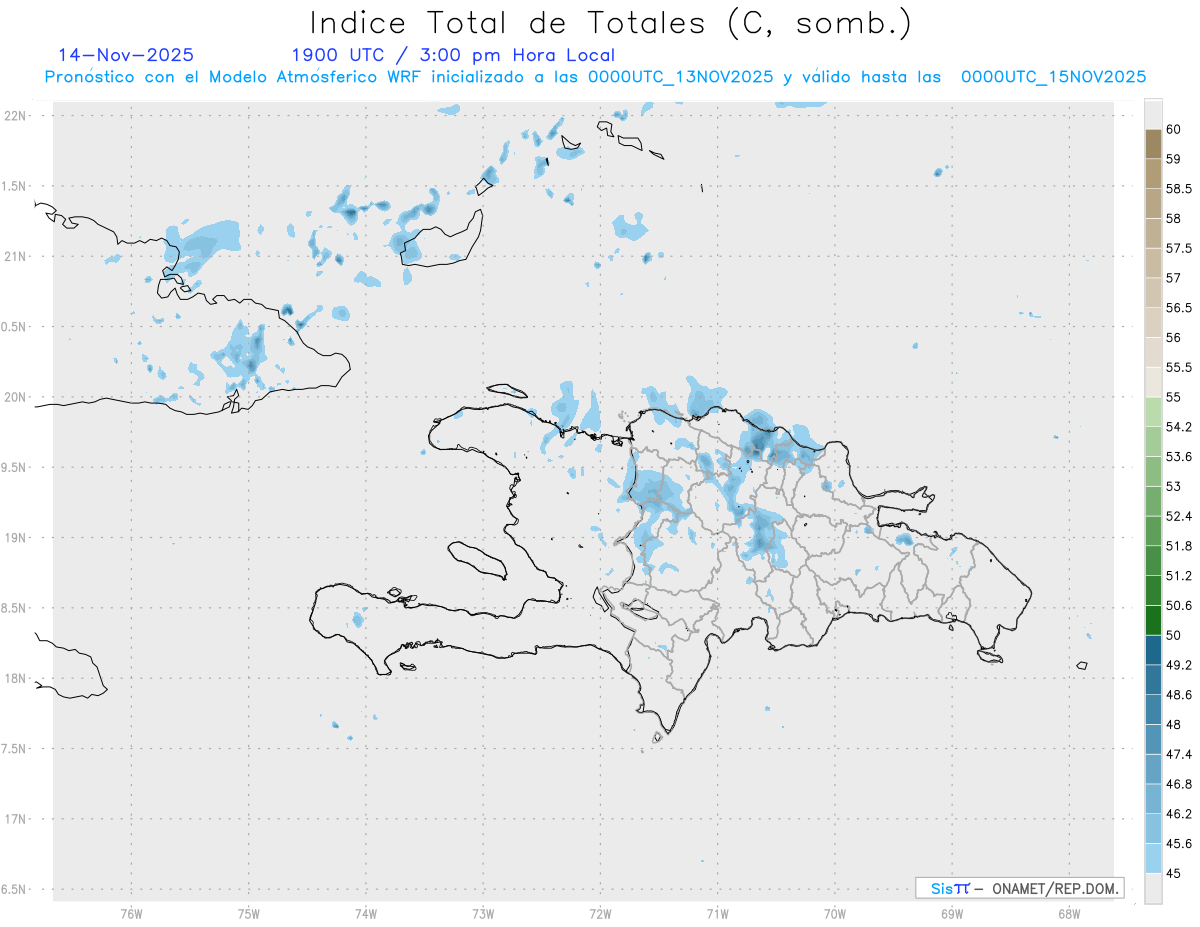Screen dimensions: 1200x927
Task: Click the "46.8" colorbar label
Action: coord(1179,784)
